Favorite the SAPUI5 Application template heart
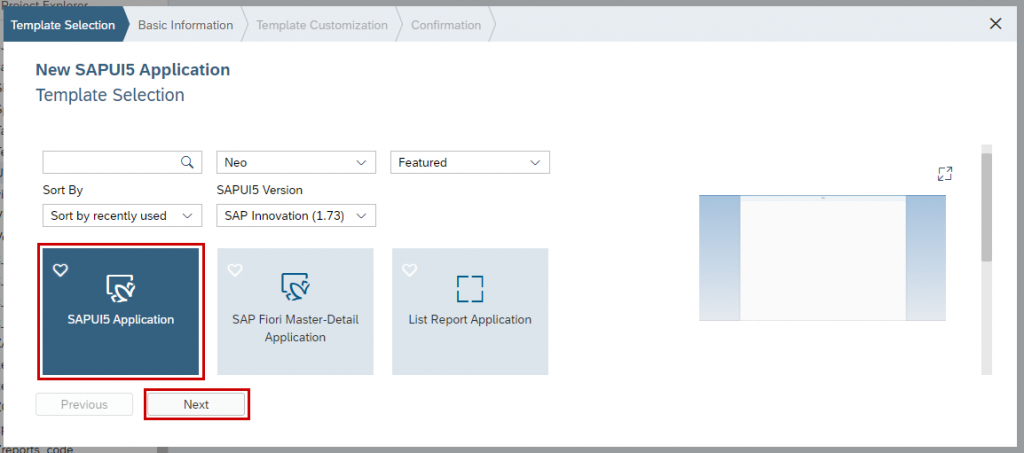This screenshot has height=453, width=1024. click(x=60, y=270)
